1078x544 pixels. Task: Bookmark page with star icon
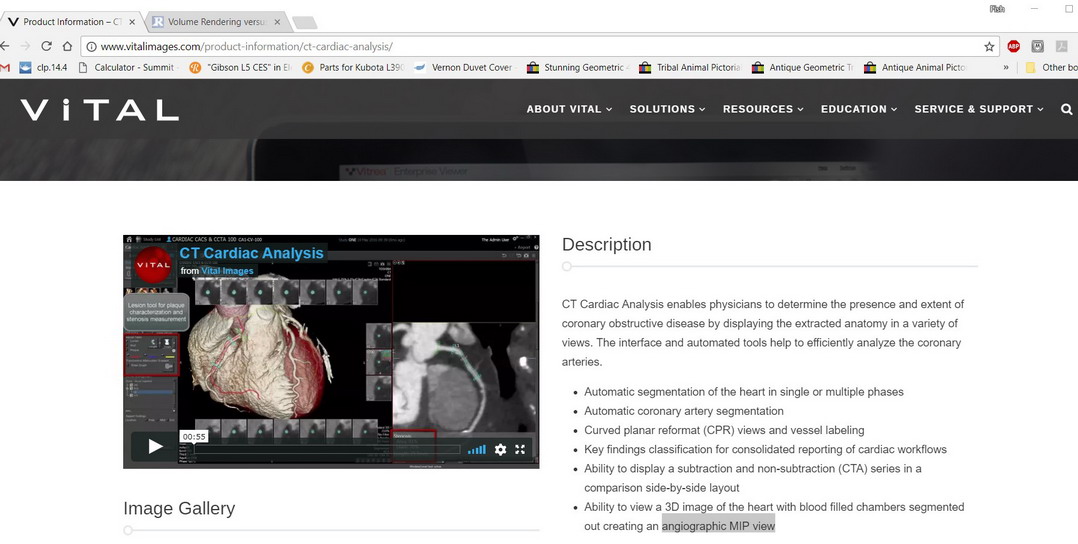tap(989, 46)
